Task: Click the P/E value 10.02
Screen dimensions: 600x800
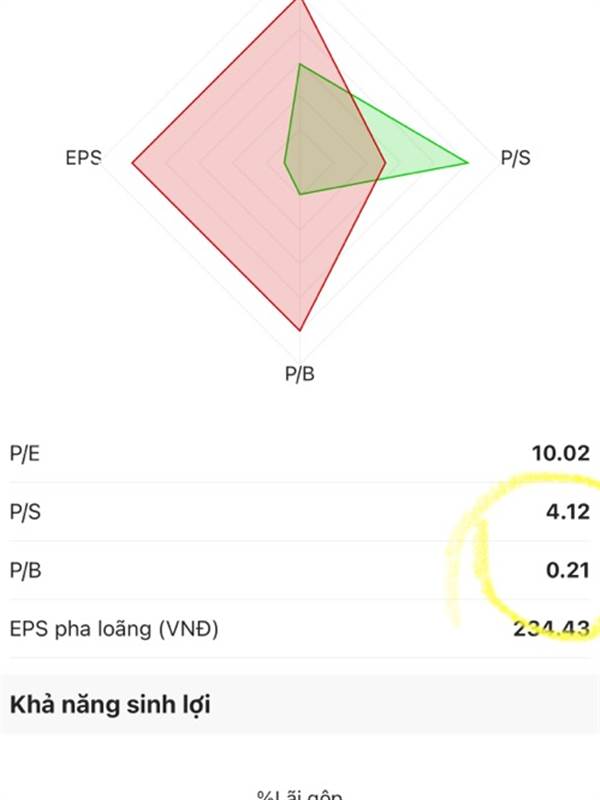Action: tap(561, 453)
